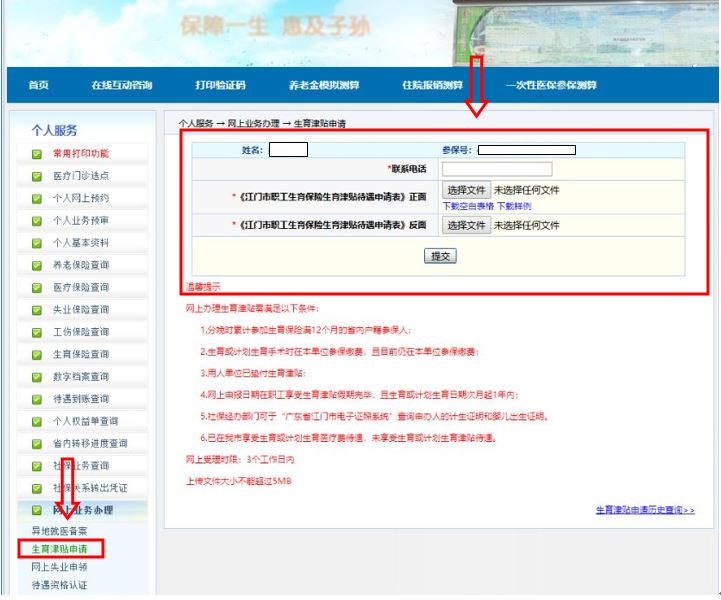This screenshot has height=600, width=721.
Task: Click the green icon beside 医疗保险查询
Action: (x=37, y=288)
